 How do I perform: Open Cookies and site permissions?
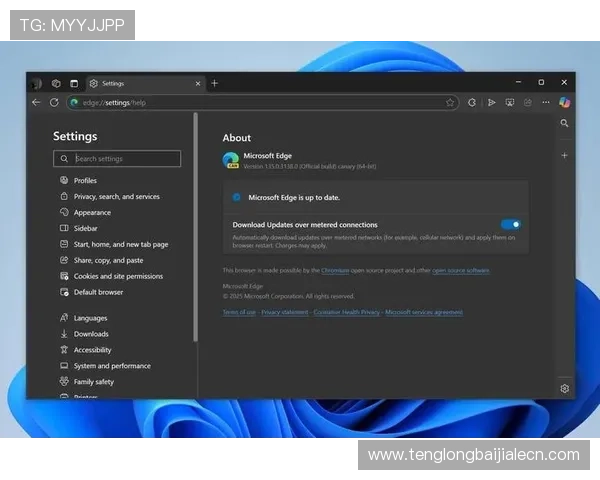point(117,276)
